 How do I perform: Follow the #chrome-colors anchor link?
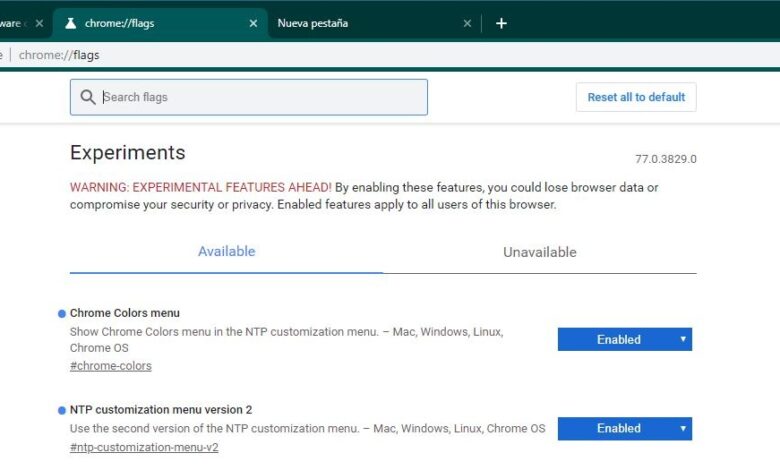tap(110, 366)
